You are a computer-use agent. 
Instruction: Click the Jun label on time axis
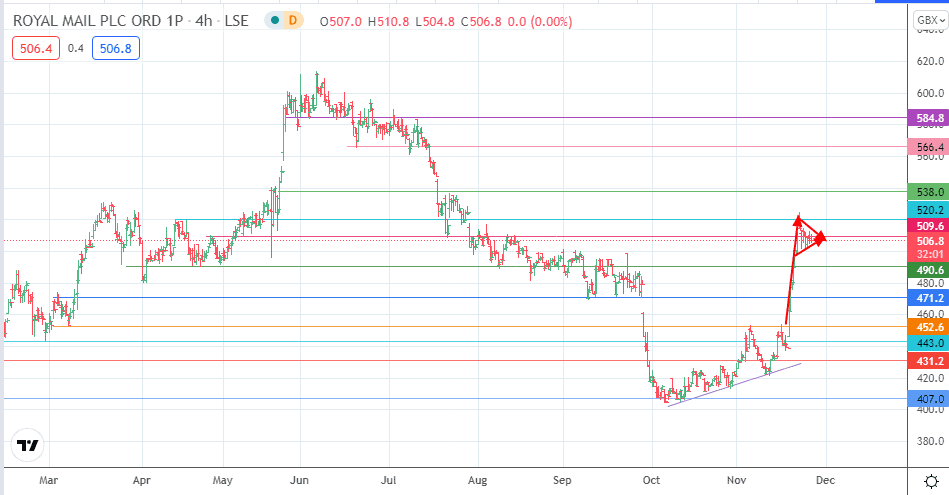point(299,480)
